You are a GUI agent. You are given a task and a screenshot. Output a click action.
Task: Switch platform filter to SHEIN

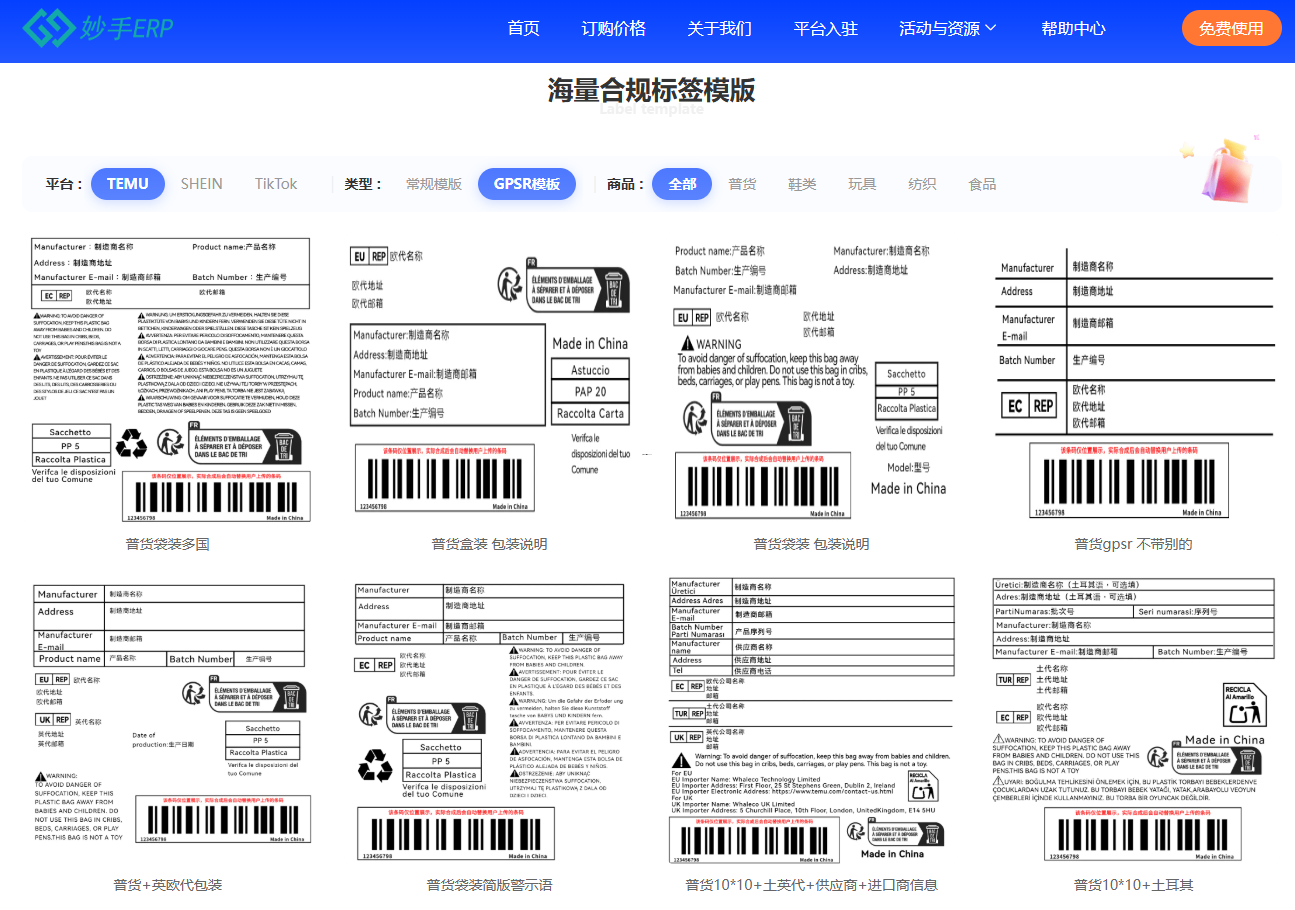[201, 184]
